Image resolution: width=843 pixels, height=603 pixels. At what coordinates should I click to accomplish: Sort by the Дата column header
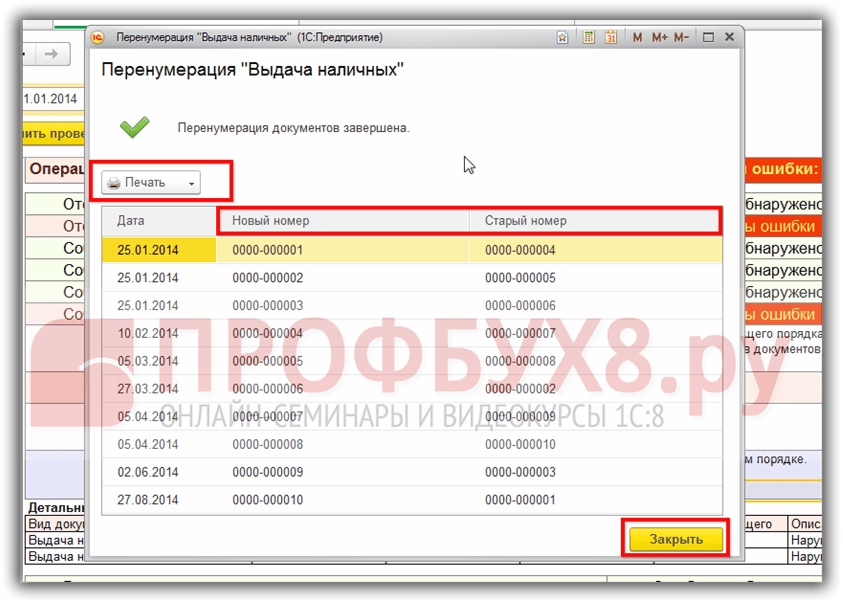coord(158,221)
